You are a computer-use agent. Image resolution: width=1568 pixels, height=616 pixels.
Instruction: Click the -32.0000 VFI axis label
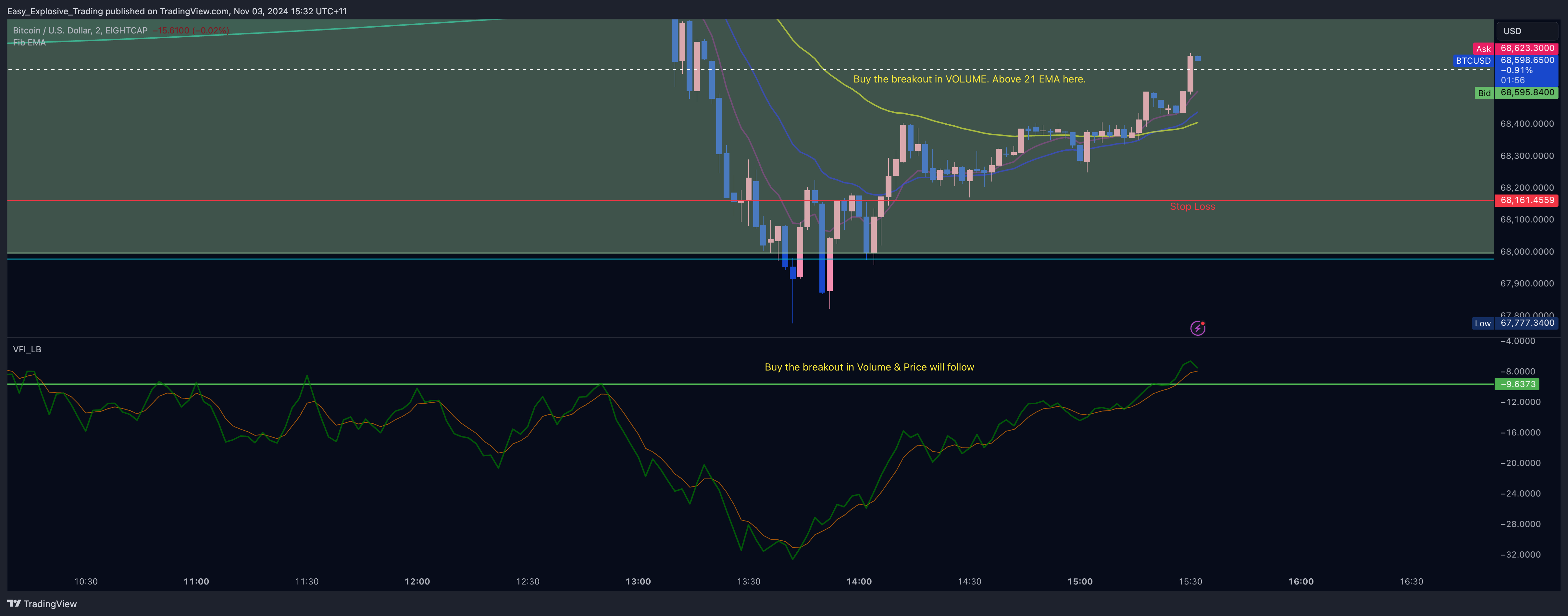[1521, 555]
